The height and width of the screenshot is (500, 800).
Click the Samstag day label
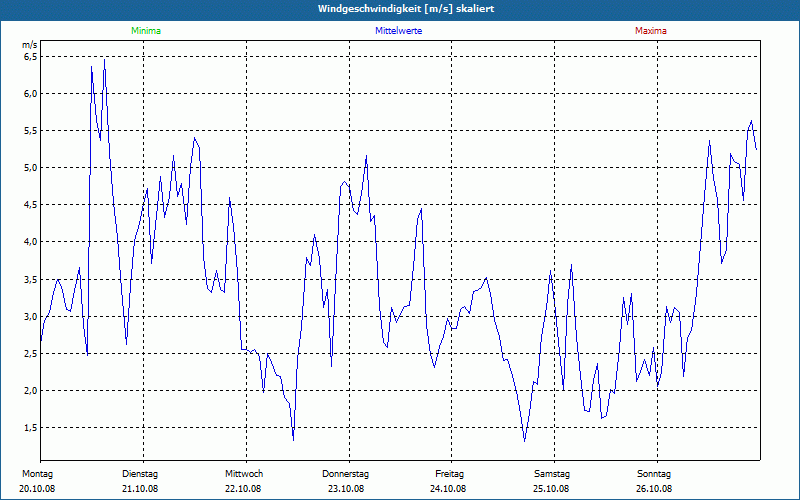[x=552, y=474]
